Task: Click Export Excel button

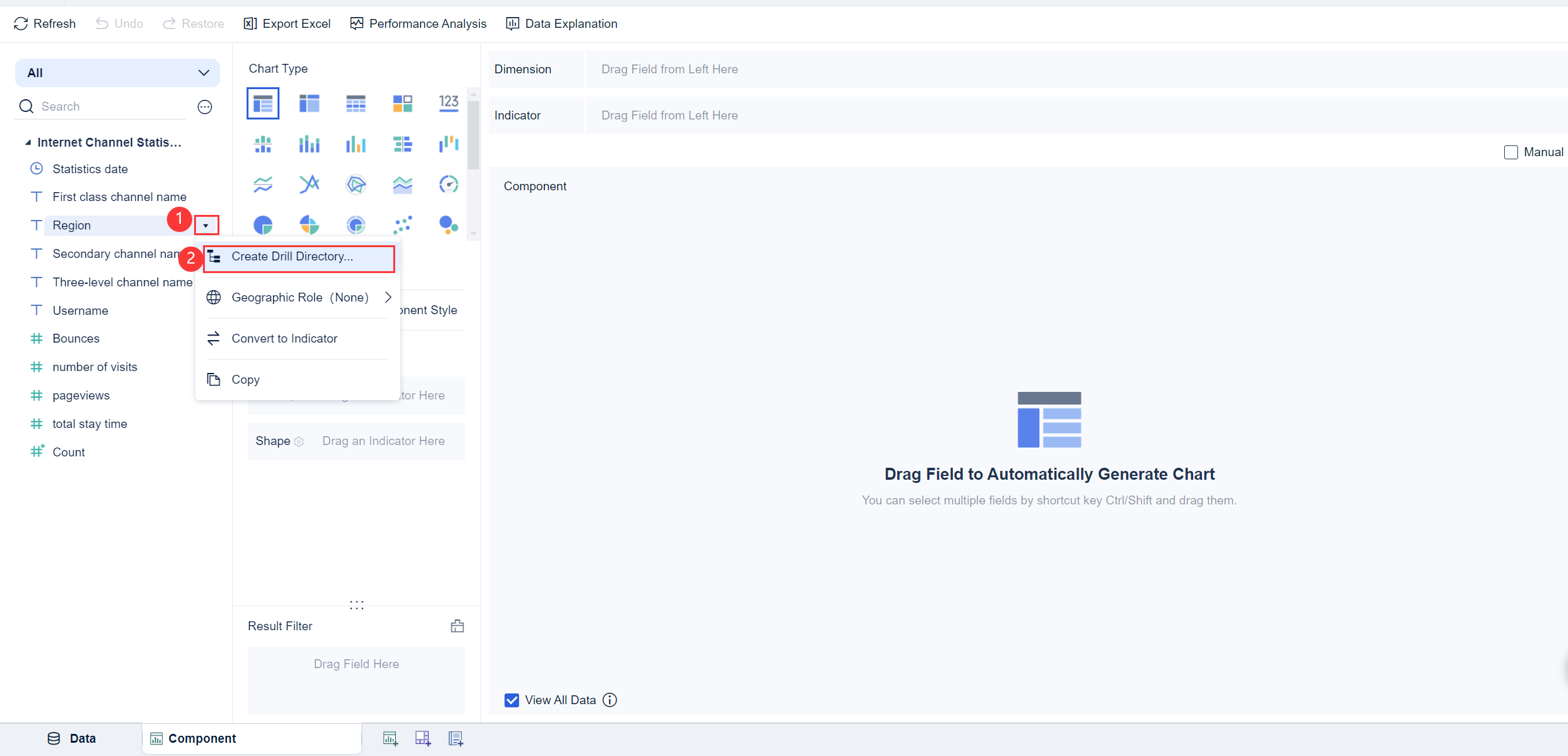Action: pyautogui.click(x=287, y=23)
